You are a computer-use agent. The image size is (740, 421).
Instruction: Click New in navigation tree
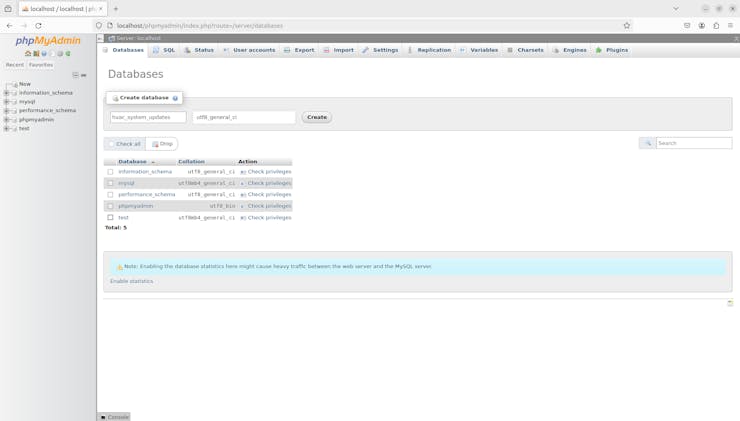coord(25,84)
